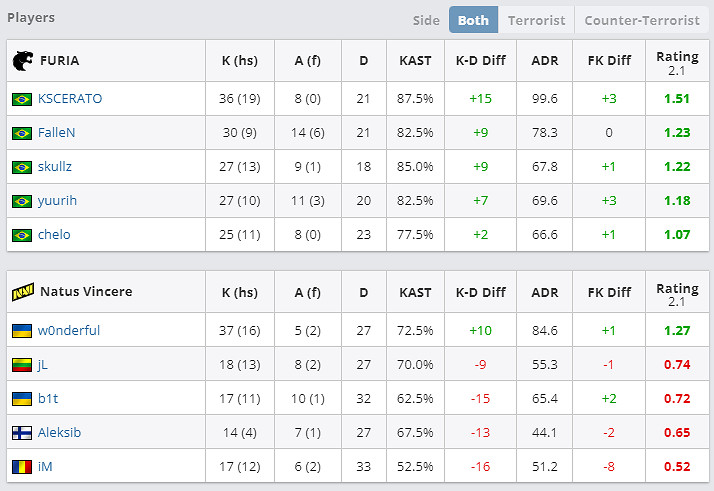This screenshot has width=714, height=491.
Task: Click the FURIA table ADR column header
Action: point(545,61)
